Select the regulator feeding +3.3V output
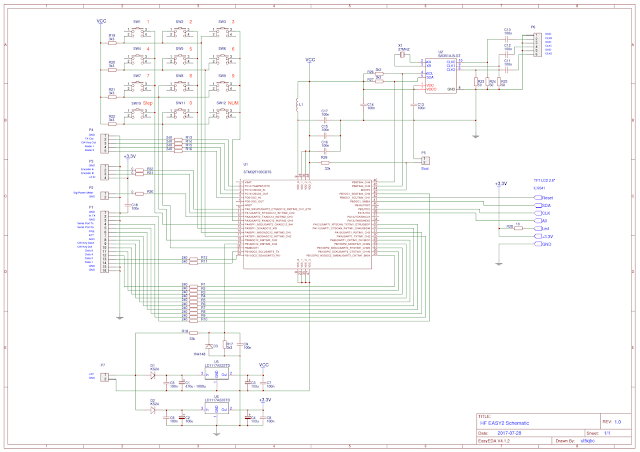 [x=217, y=409]
